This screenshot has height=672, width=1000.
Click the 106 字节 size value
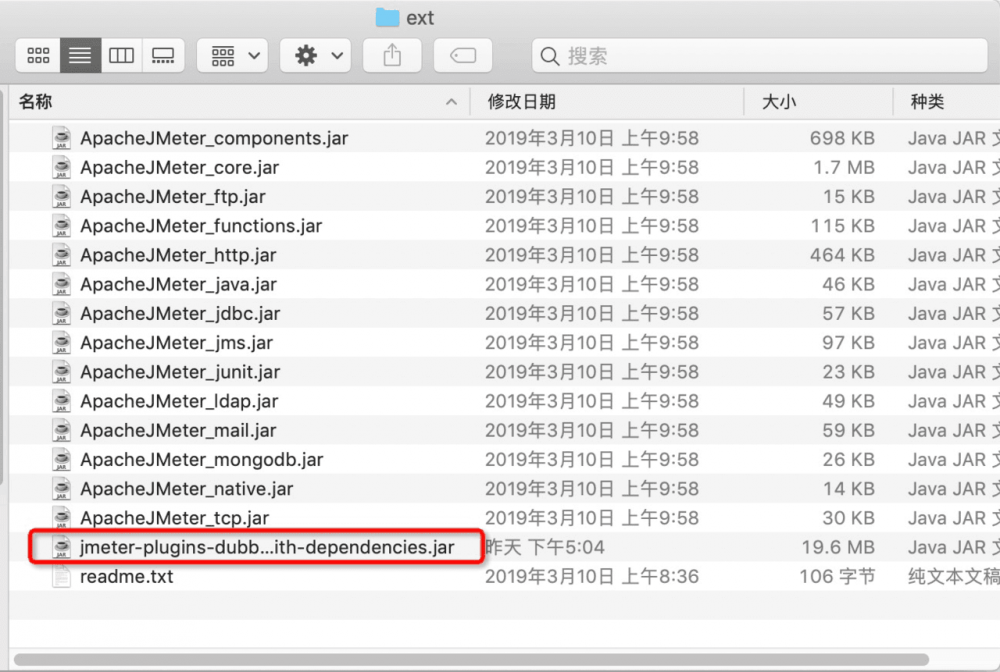tap(837, 576)
